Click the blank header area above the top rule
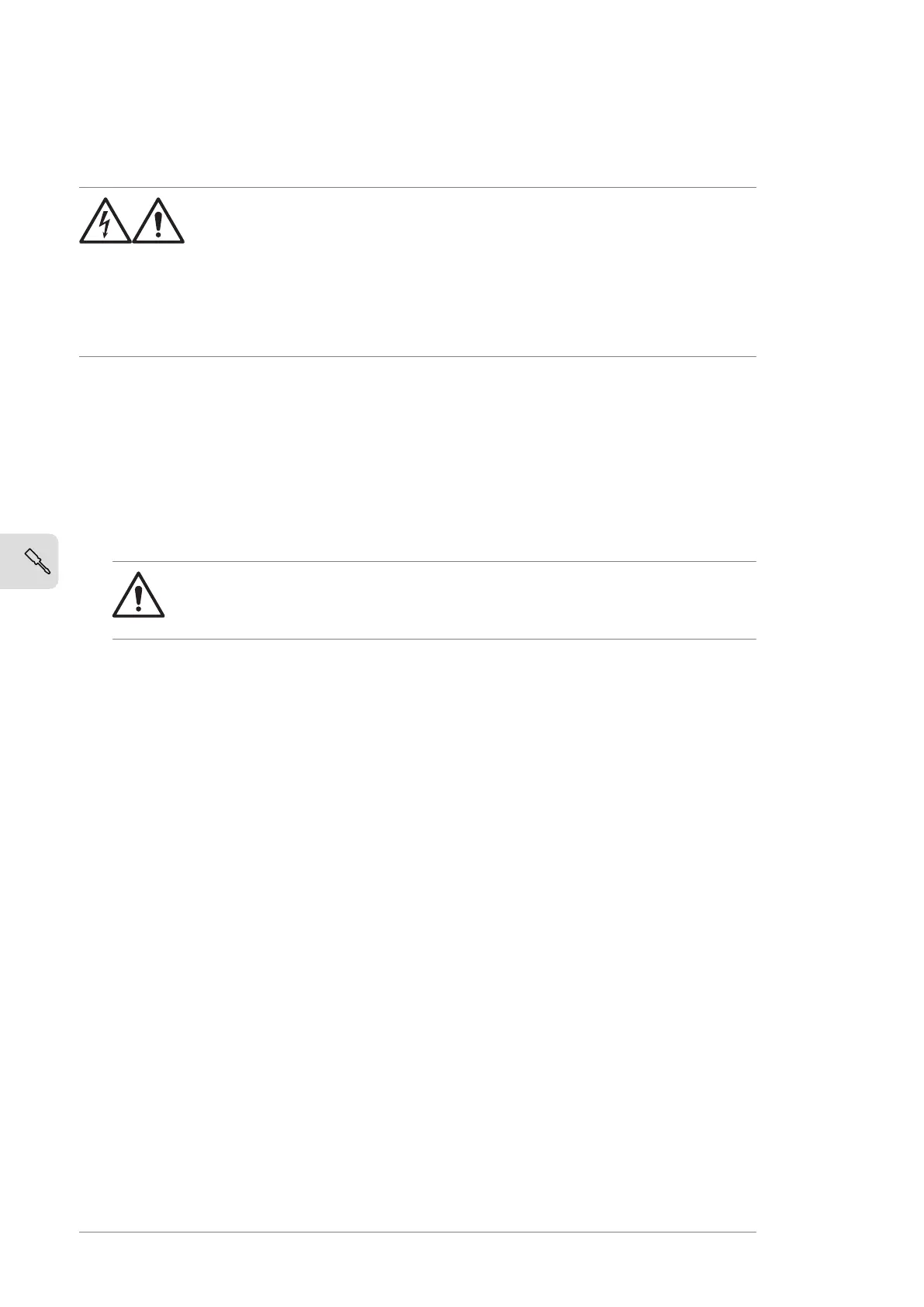The height and width of the screenshot is (1307, 924). click(x=417, y=93)
